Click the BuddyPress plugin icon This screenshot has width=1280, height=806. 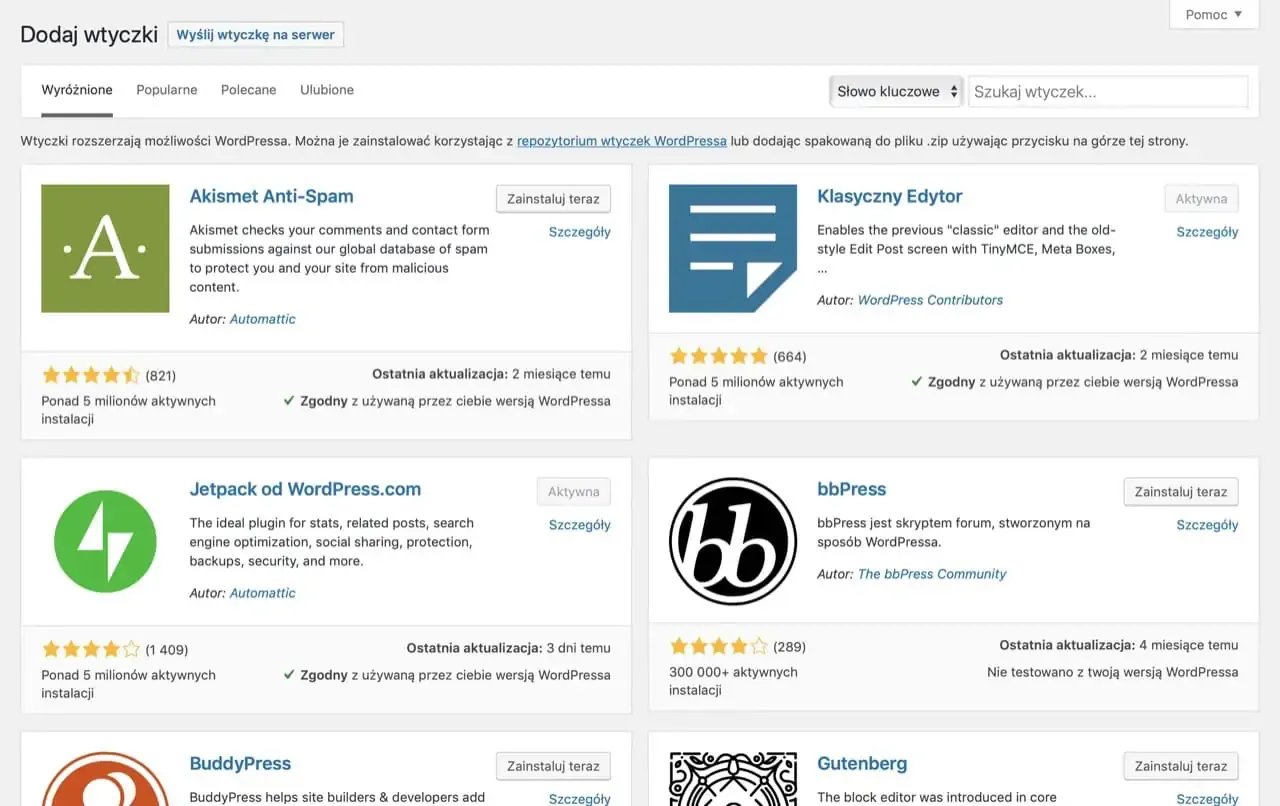point(105,780)
